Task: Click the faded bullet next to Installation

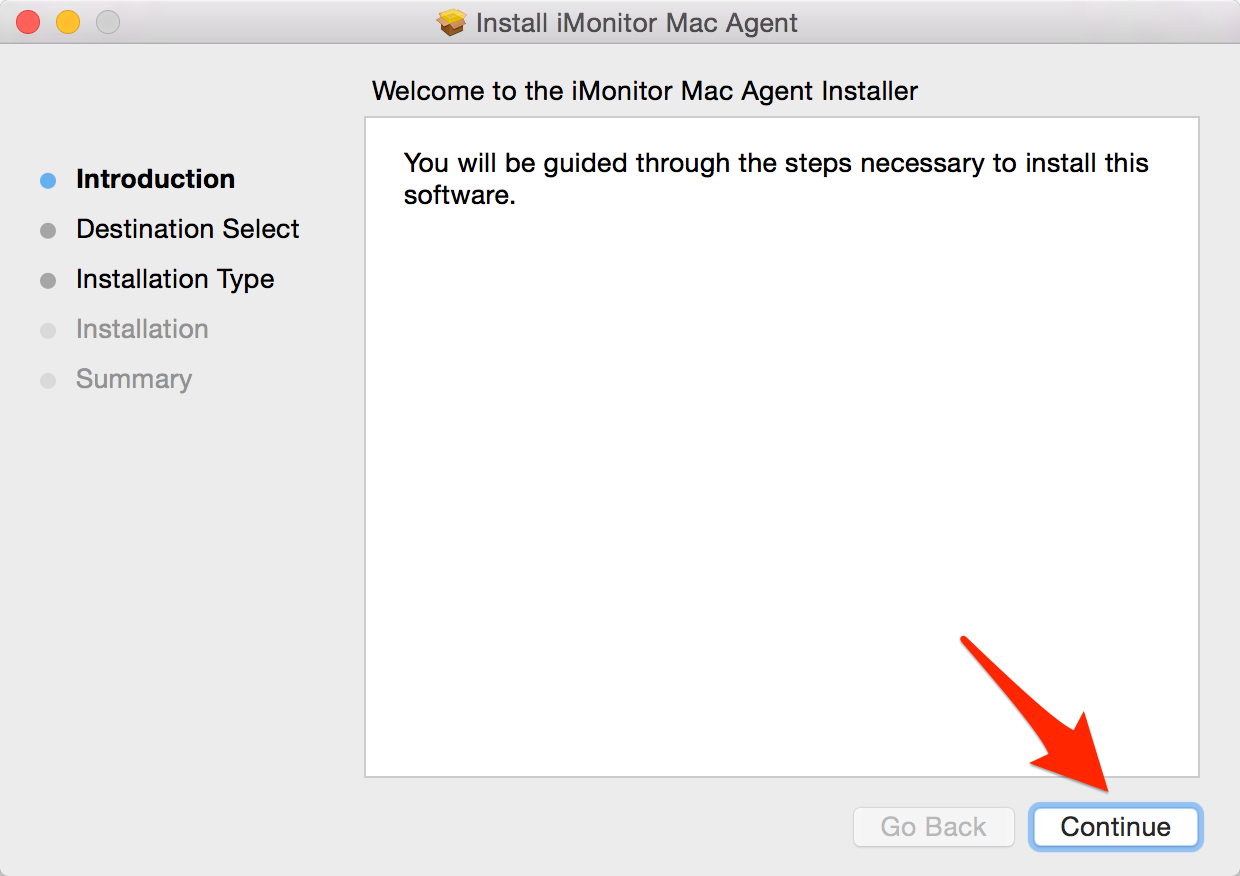Action: pyautogui.click(x=48, y=331)
